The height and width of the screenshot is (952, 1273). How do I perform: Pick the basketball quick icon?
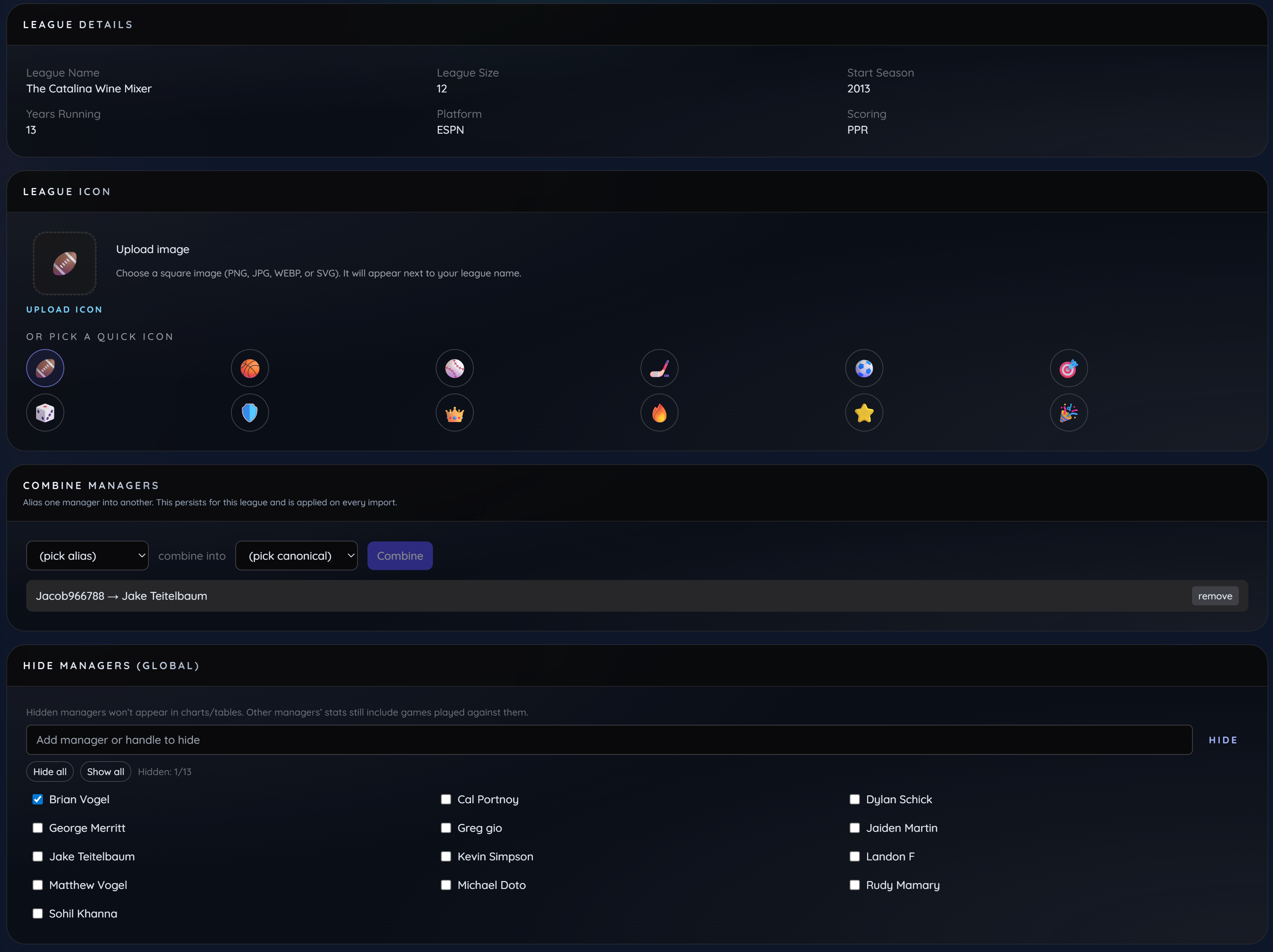pyautogui.click(x=250, y=368)
